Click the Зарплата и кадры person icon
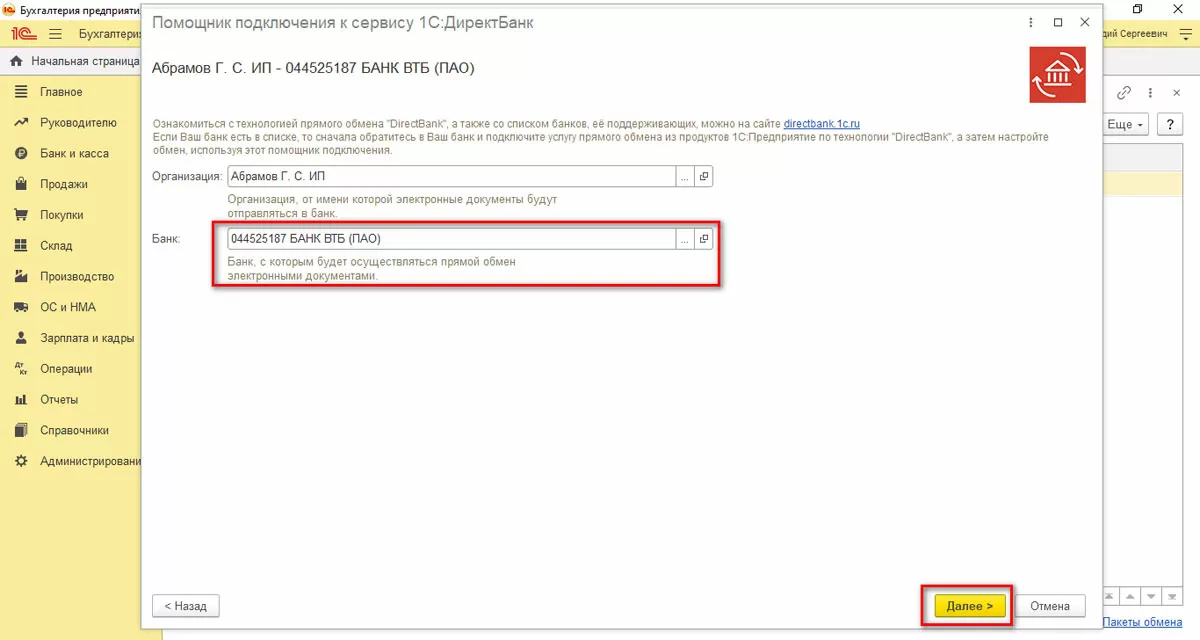Viewport: 1200px width, 640px height. click(20, 338)
